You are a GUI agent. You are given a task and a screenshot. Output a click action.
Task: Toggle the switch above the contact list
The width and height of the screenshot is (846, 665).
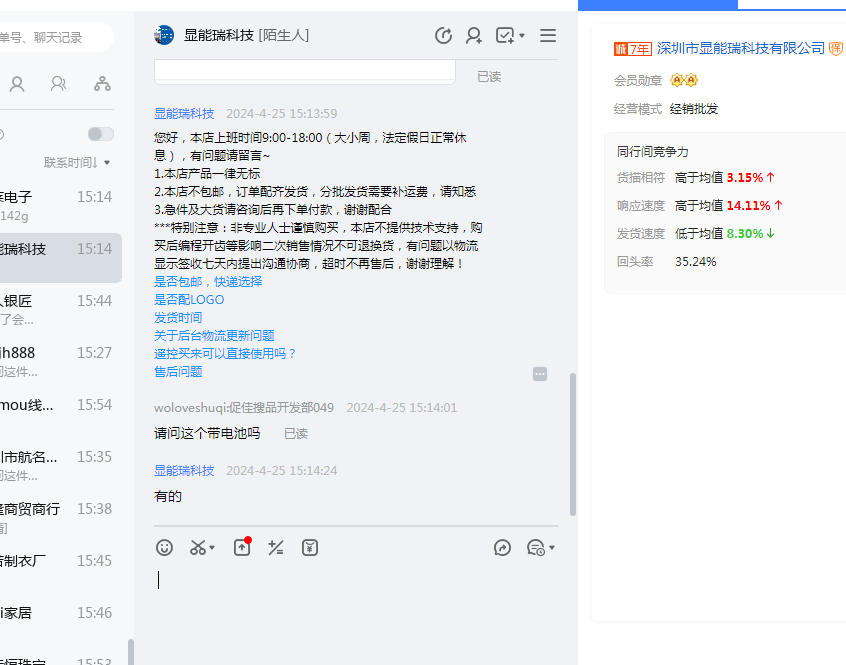(x=100, y=134)
